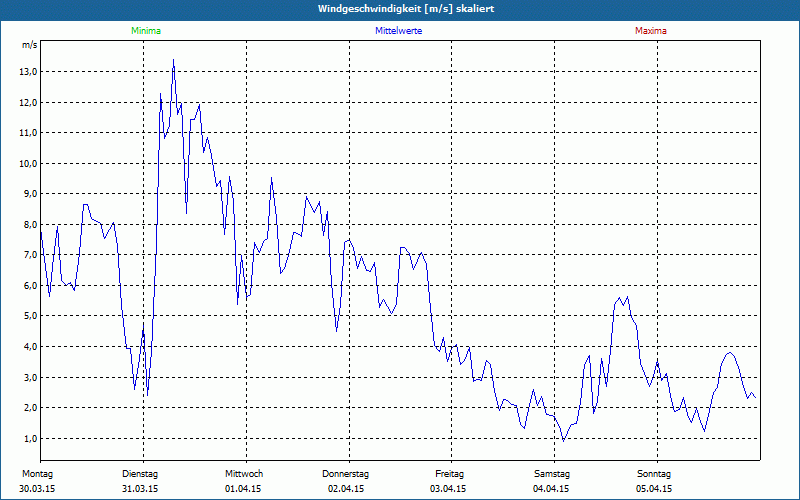Select the Donnerstag day label
The width and height of the screenshot is (800, 500).
click(346, 474)
